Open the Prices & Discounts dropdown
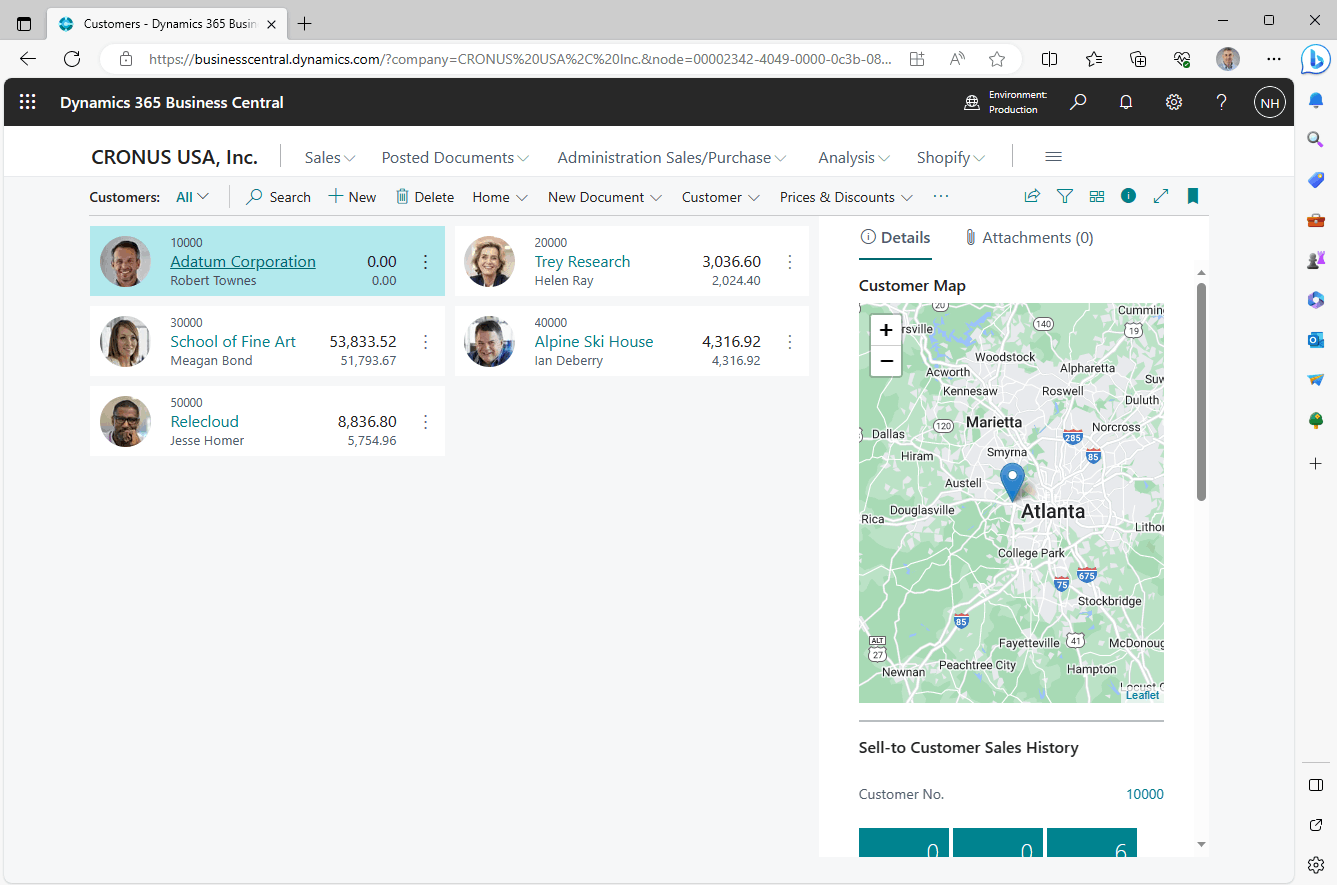The width and height of the screenshot is (1337, 885). pos(846,197)
